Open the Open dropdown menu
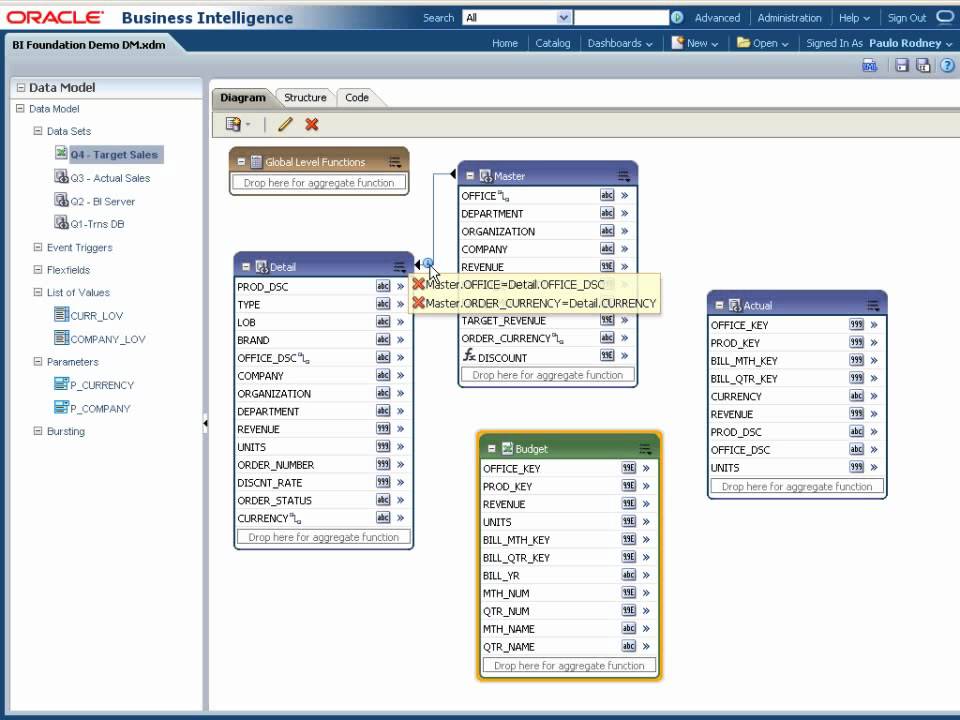 (763, 43)
